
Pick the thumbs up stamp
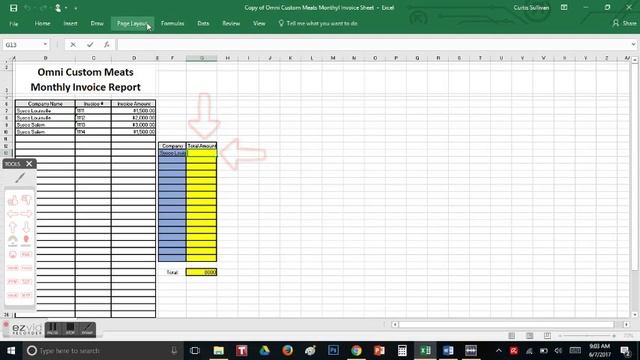pyautogui.click(x=13, y=200)
